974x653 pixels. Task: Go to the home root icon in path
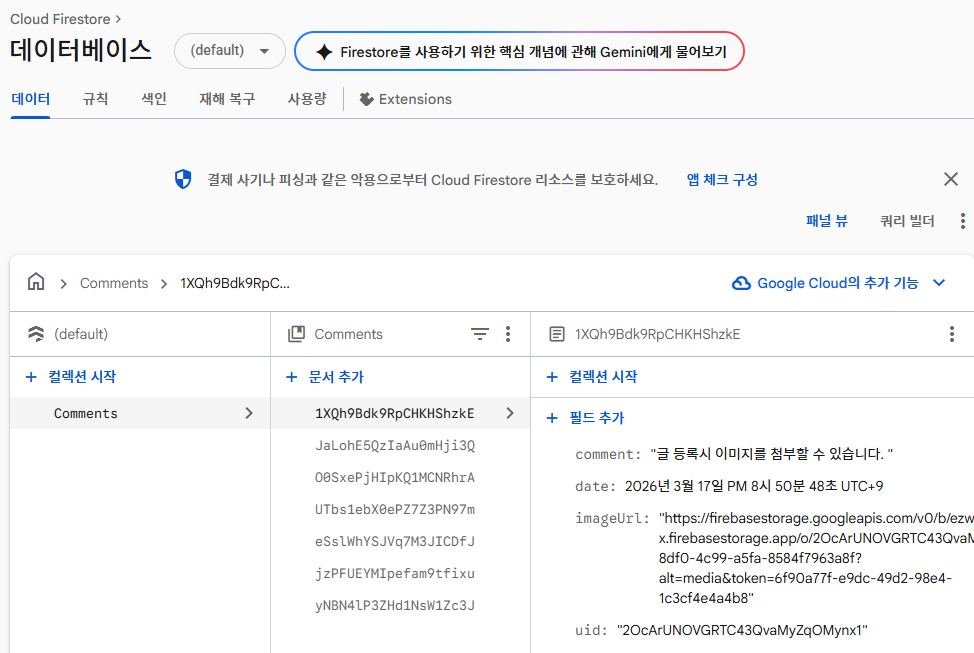coord(36,282)
